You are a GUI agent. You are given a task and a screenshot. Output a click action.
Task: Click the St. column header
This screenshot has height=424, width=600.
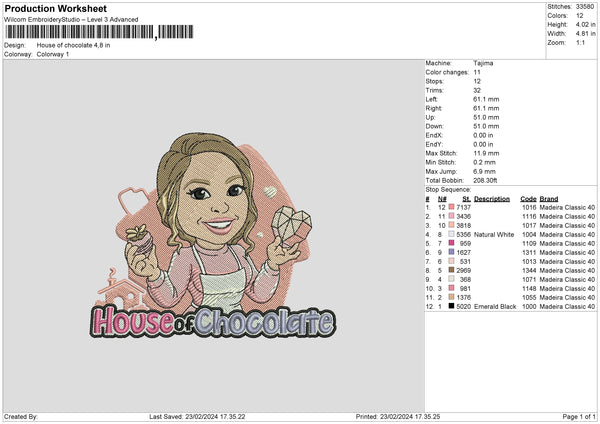click(466, 198)
